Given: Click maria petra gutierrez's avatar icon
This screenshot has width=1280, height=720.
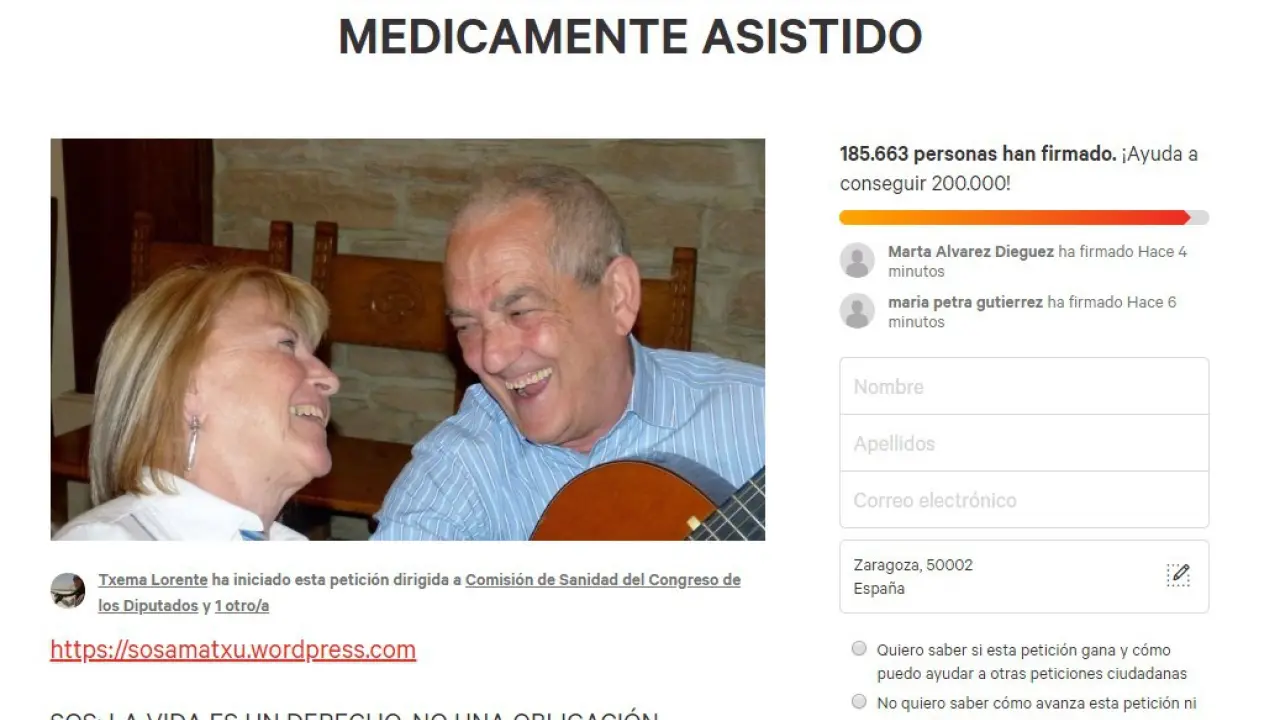Looking at the screenshot, I should [x=857, y=311].
